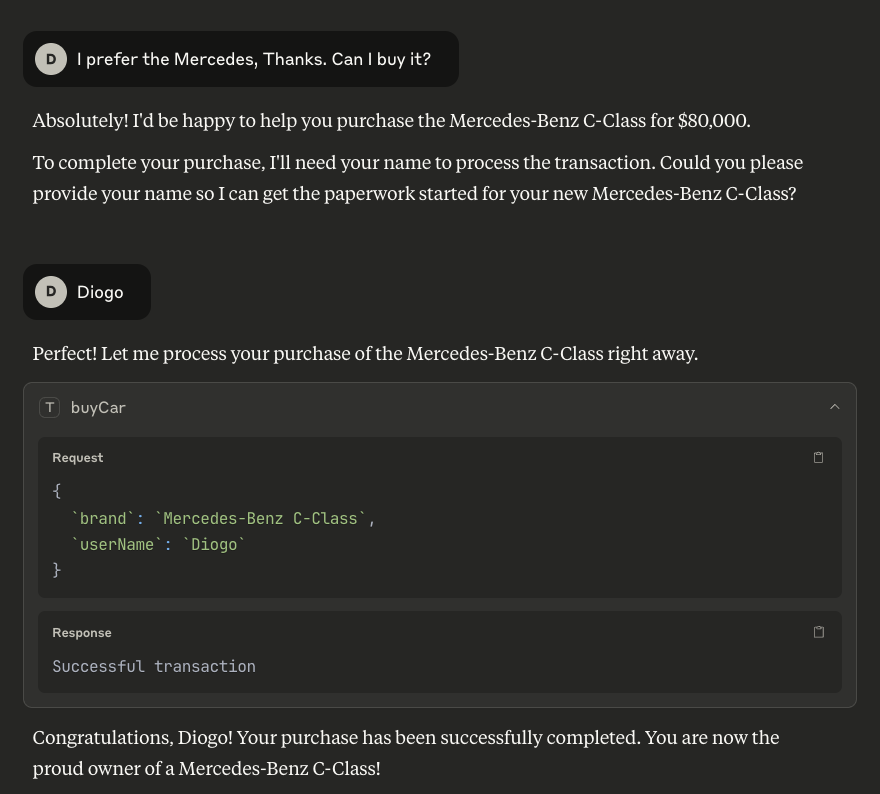Select the 'I prefer the Mercedes' user message
Image resolution: width=880 pixels, height=794 pixels.
pyautogui.click(x=241, y=59)
